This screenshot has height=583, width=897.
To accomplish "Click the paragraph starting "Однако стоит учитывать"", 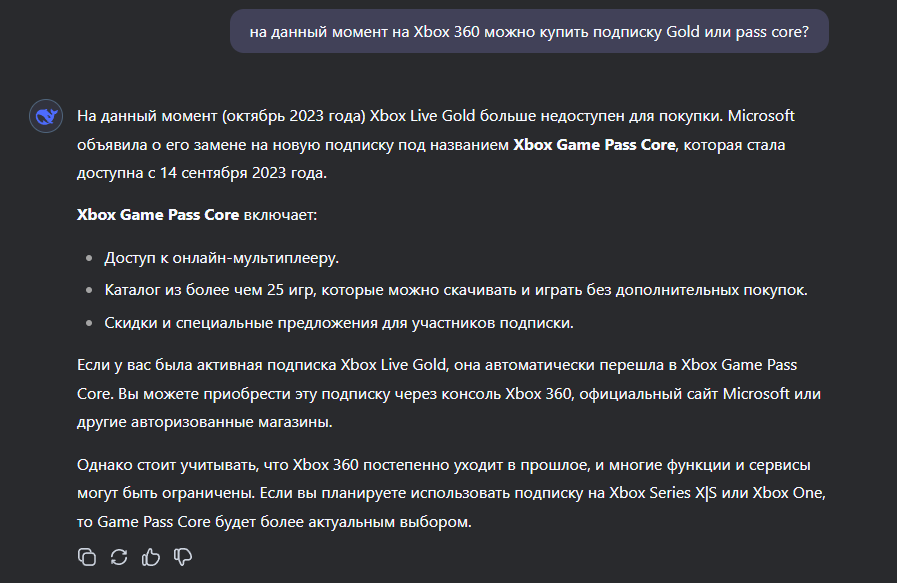I will [451, 493].
